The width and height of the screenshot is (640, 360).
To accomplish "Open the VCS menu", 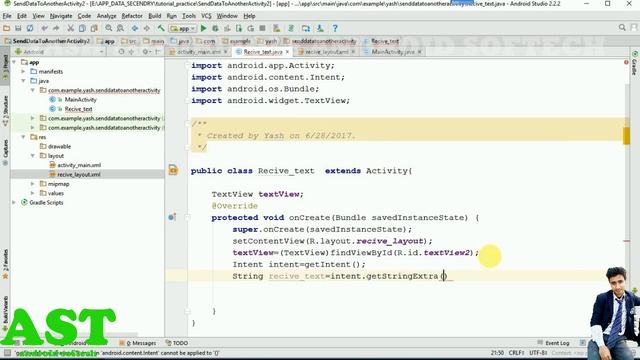I will (x=207, y=16).
